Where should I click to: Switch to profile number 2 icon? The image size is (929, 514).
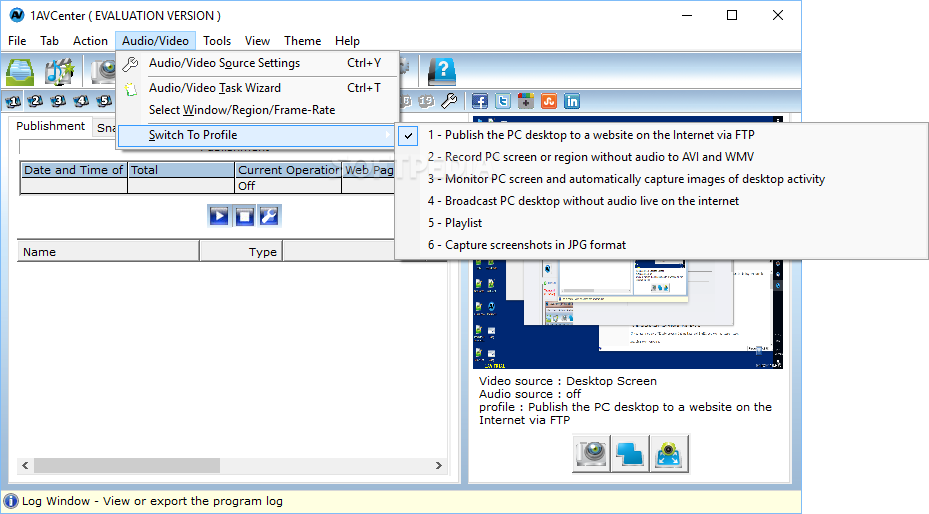(36, 101)
